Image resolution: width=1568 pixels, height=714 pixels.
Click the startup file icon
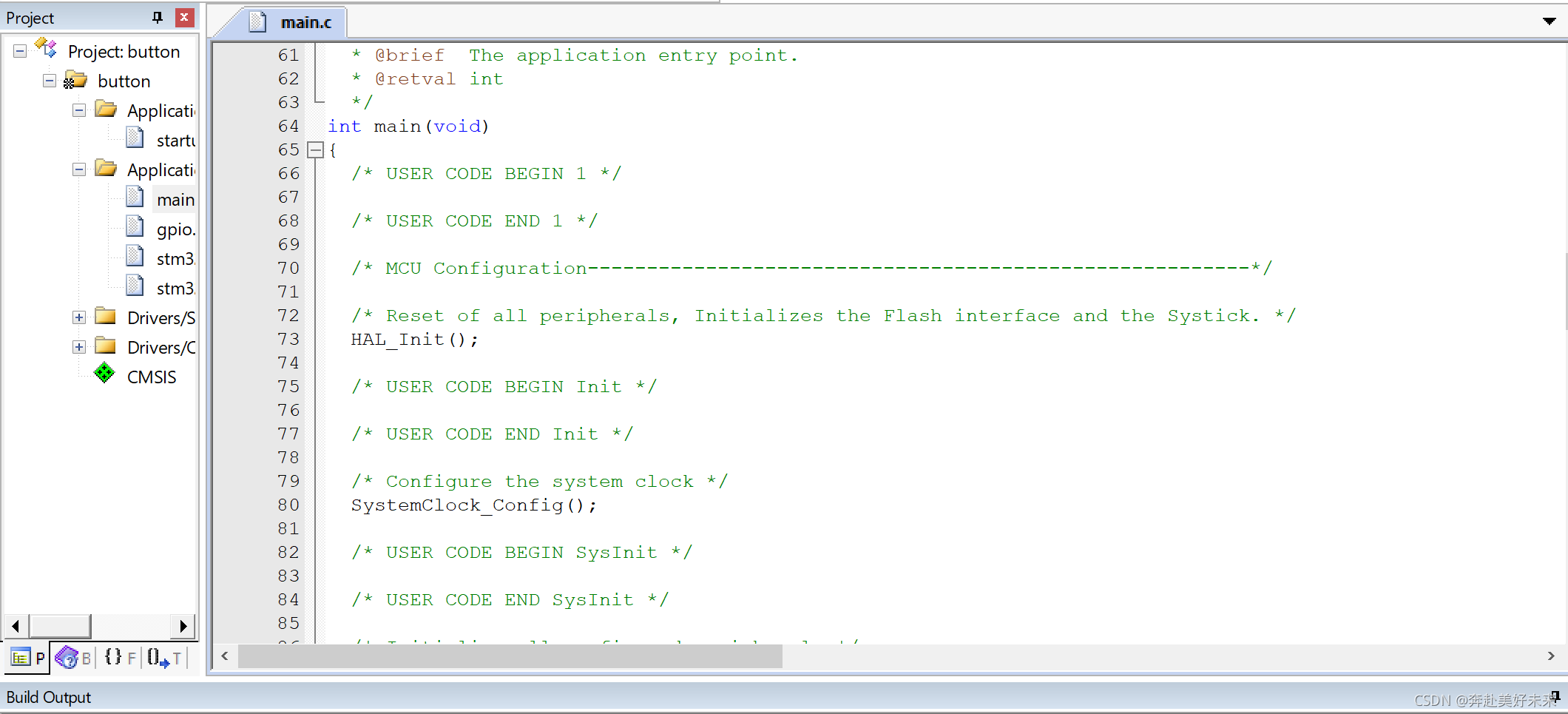(135, 138)
